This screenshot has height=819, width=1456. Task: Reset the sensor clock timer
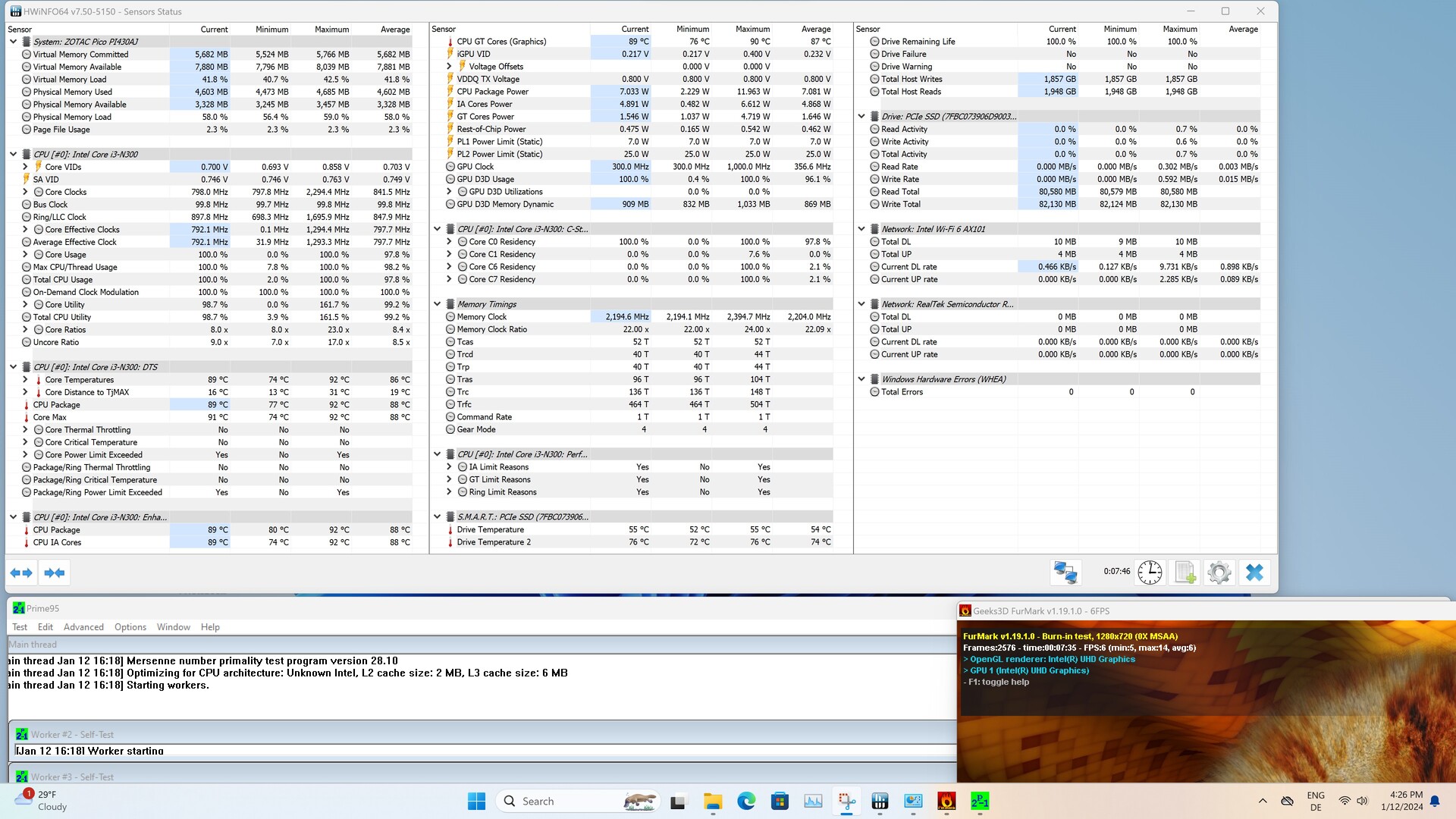[1150, 573]
